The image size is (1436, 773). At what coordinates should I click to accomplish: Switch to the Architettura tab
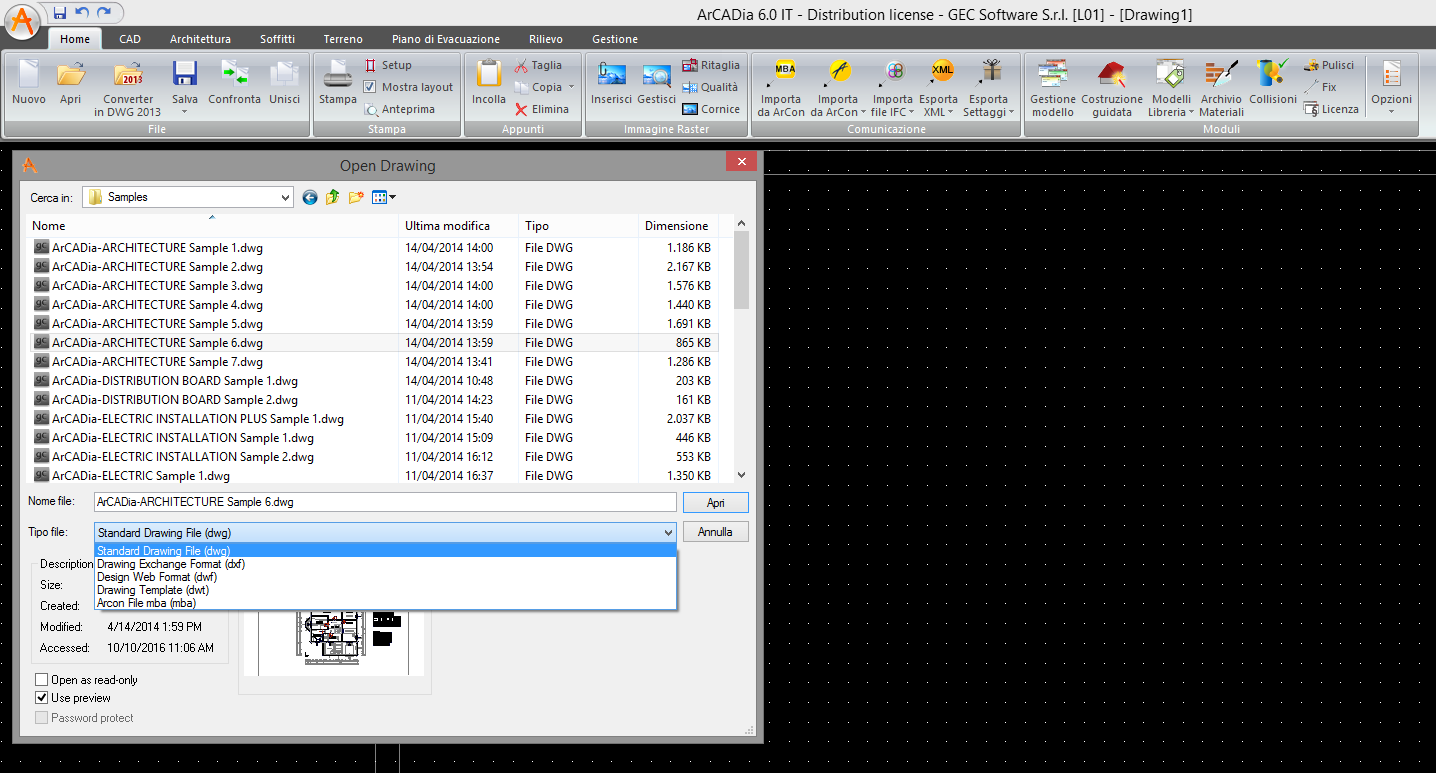(200, 39)
